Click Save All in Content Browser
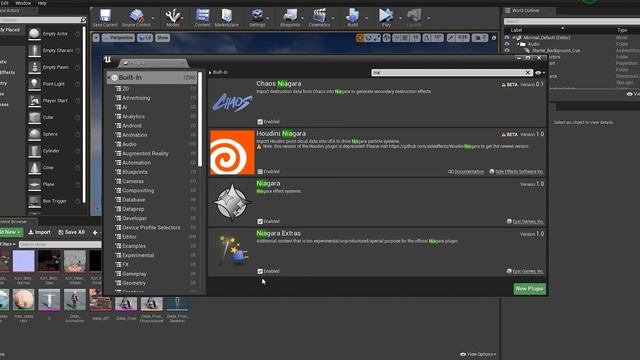Image resolution: width=640 pixels, height=360 pixels. coord(71,232)
